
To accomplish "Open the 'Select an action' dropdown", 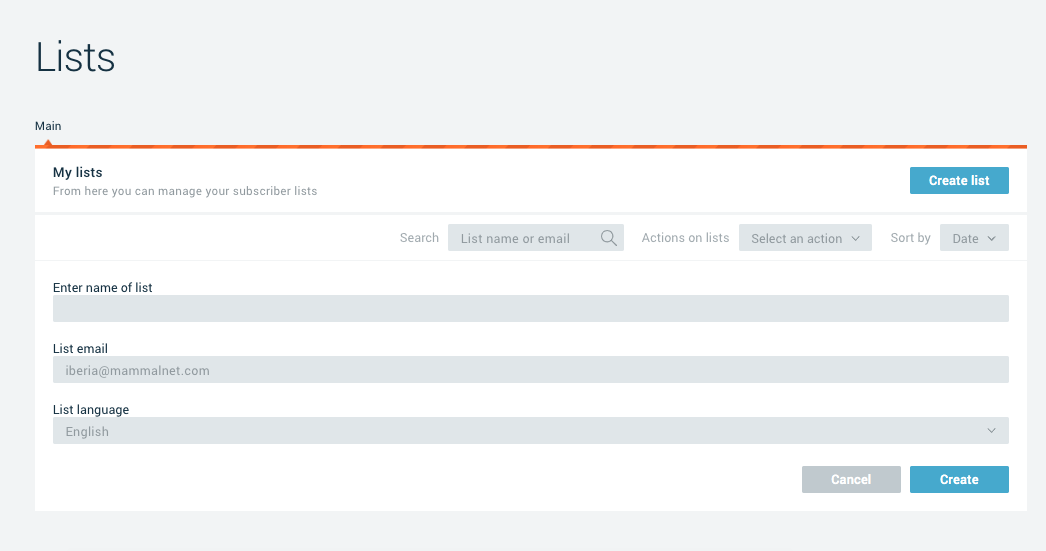I will [x=805, y=238].
